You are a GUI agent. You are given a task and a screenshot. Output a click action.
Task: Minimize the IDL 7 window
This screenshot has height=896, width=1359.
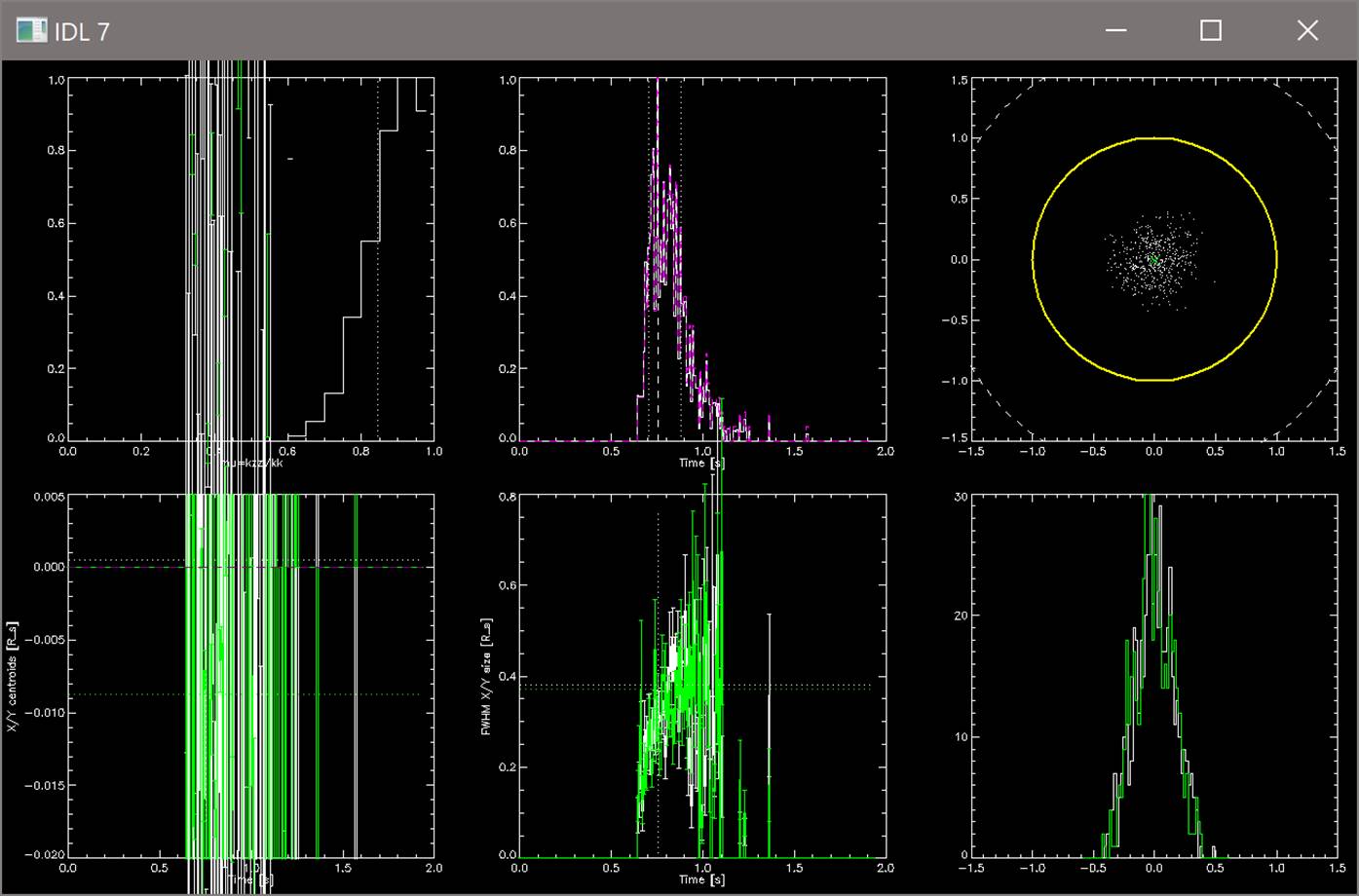click(x=1116, y=30)
